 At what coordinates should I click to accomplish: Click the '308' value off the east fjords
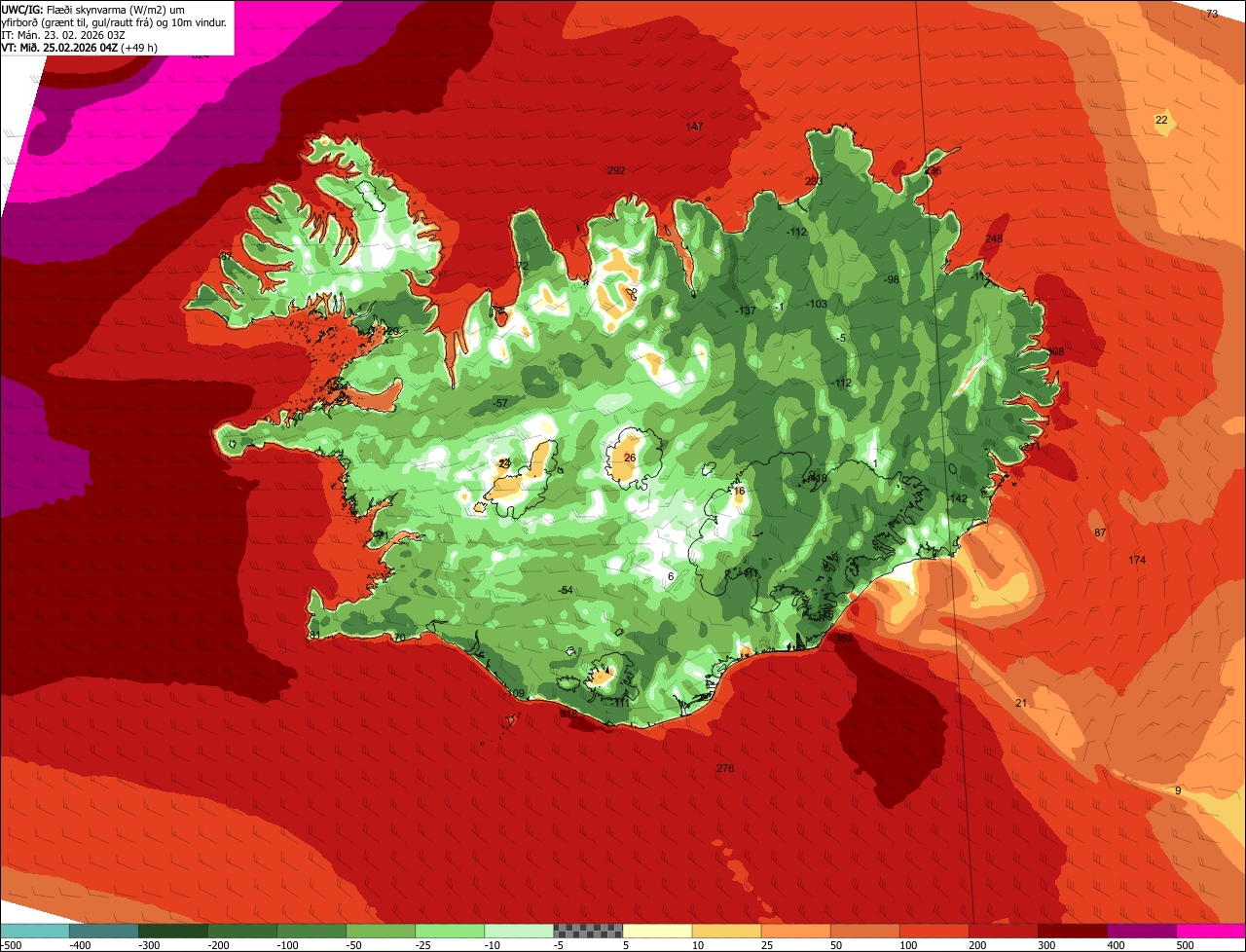click(x=1055, y=352)
